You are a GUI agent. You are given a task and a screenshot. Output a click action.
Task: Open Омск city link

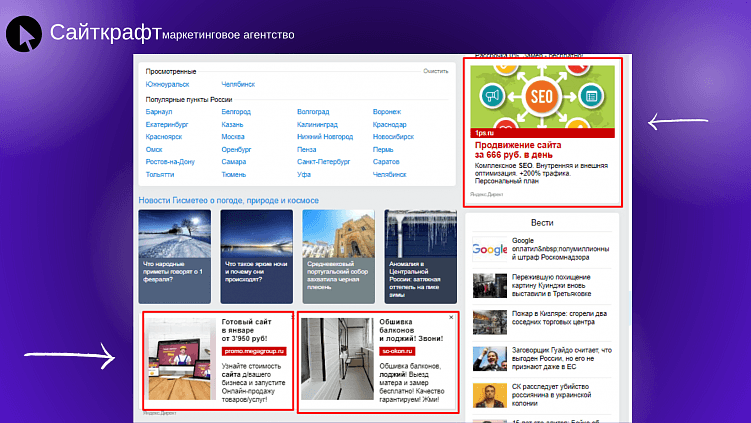coord(154,149)
